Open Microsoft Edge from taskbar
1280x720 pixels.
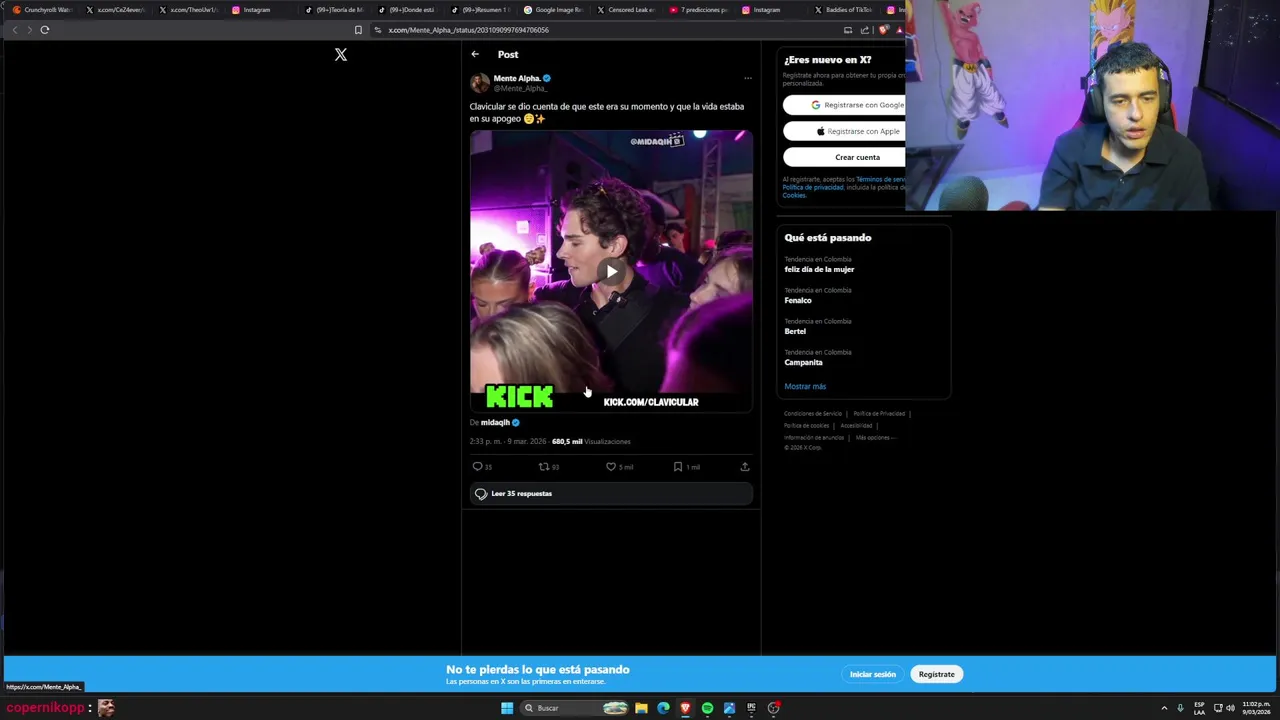coord(663,708)
